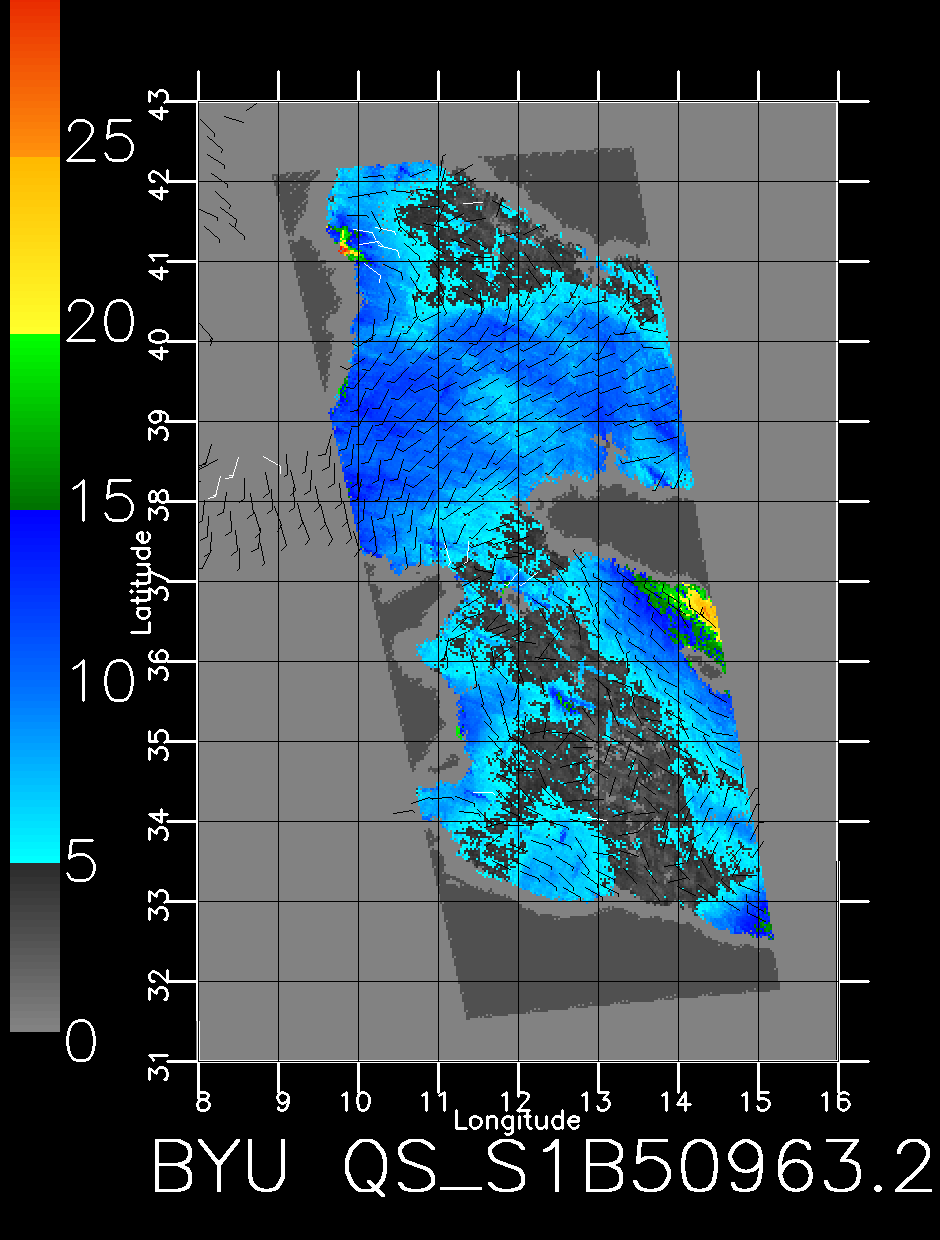Pick the gray colorbar segment between 0 and 5
Viewport: 940px width, 1240px height.
point(35,947)
